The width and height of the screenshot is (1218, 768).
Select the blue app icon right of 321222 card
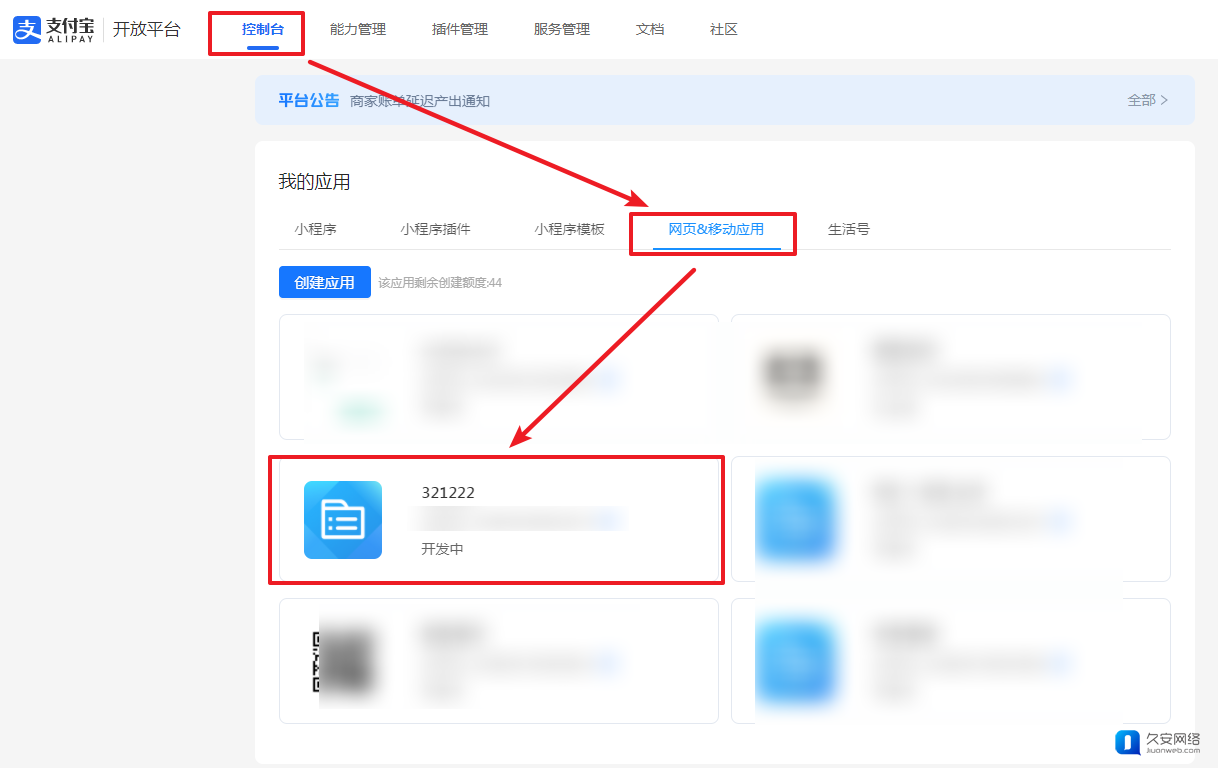coord(795,520)
